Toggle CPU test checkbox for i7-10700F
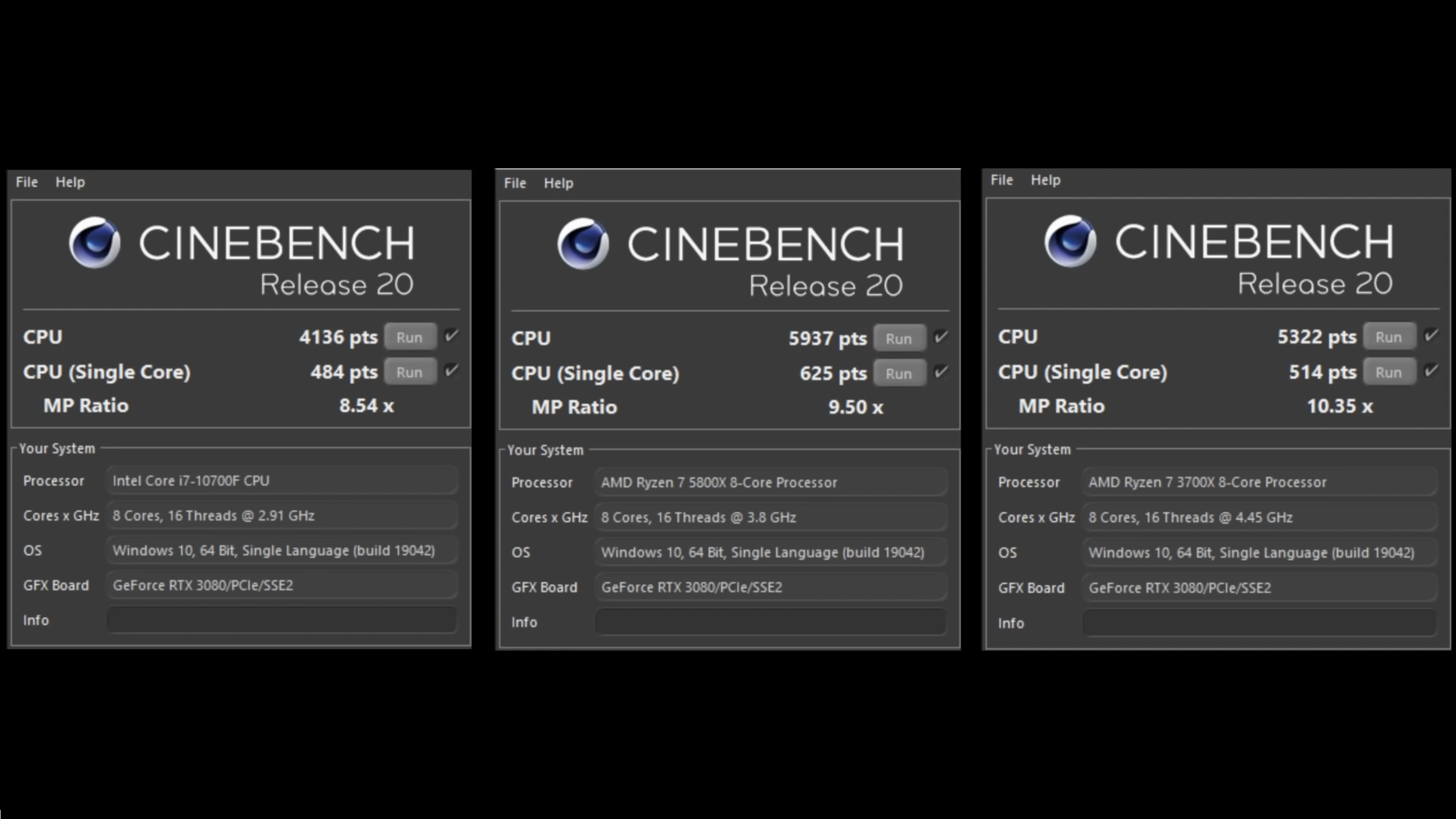This screenshot has width=1456, height=819. pos(451,336)
